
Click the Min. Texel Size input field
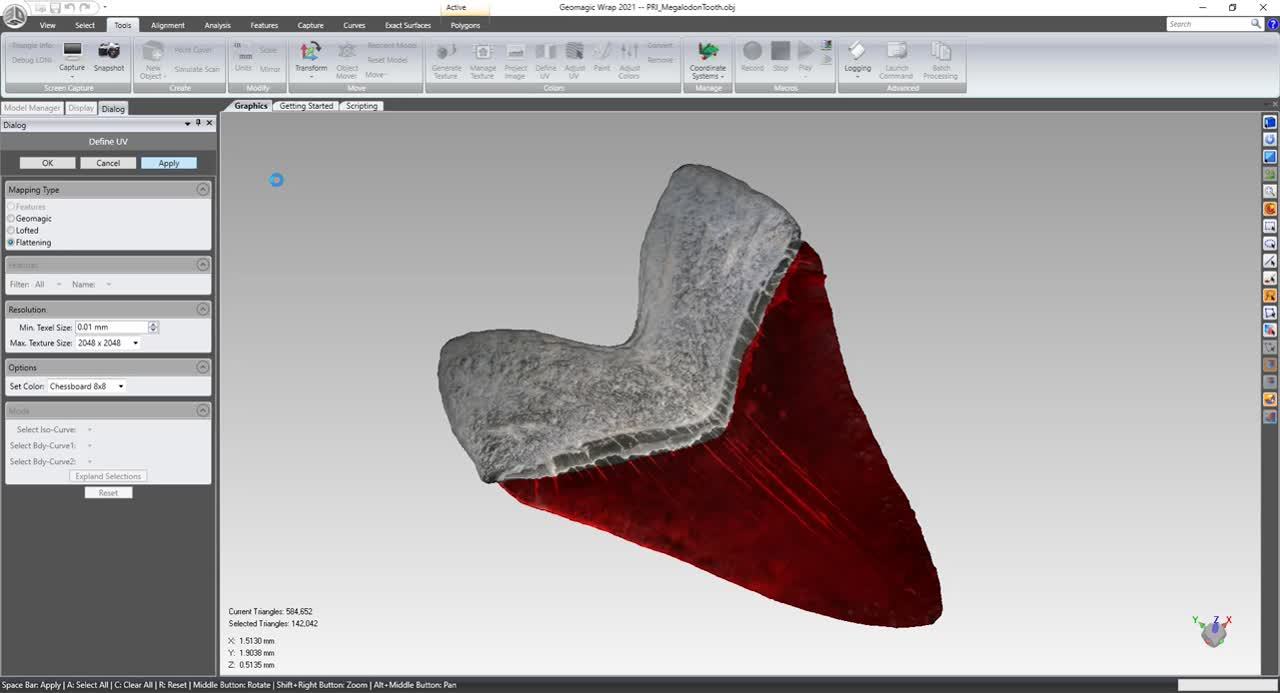click(x=111, y=327)
